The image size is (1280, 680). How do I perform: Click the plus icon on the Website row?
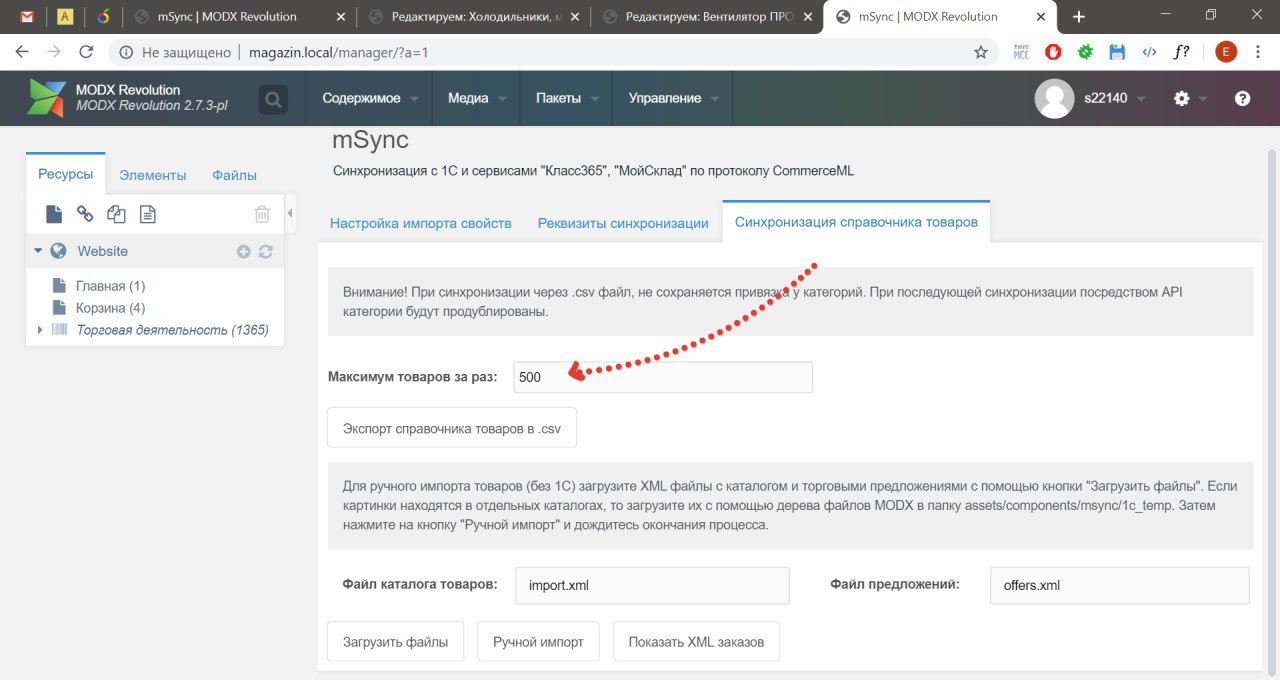click(243, 251)
